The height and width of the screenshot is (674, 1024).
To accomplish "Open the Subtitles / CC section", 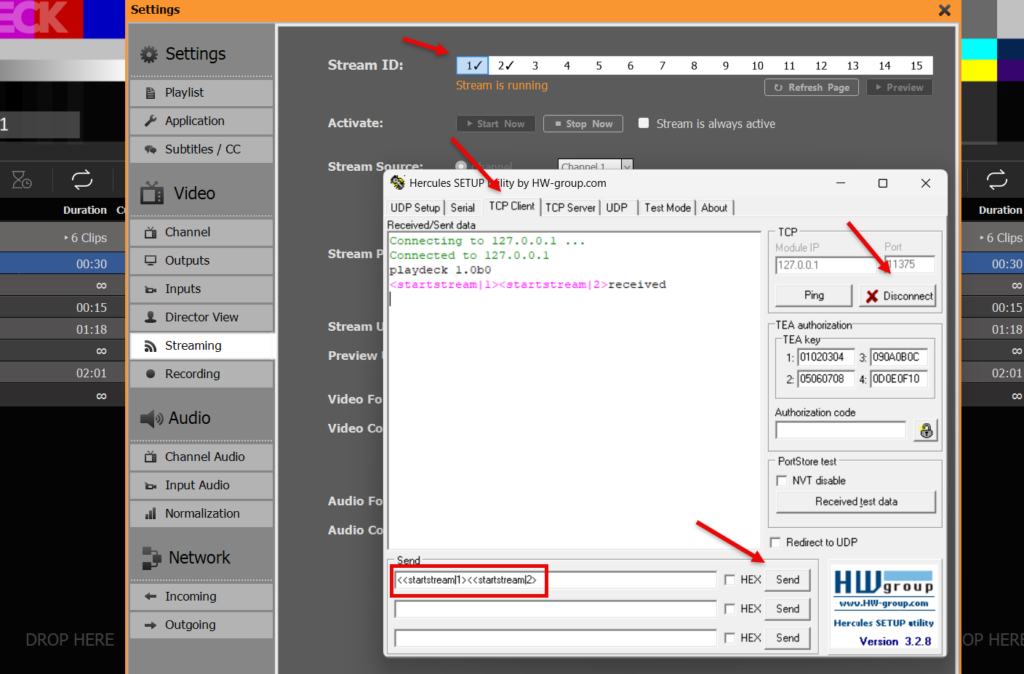I will point(201,149).
